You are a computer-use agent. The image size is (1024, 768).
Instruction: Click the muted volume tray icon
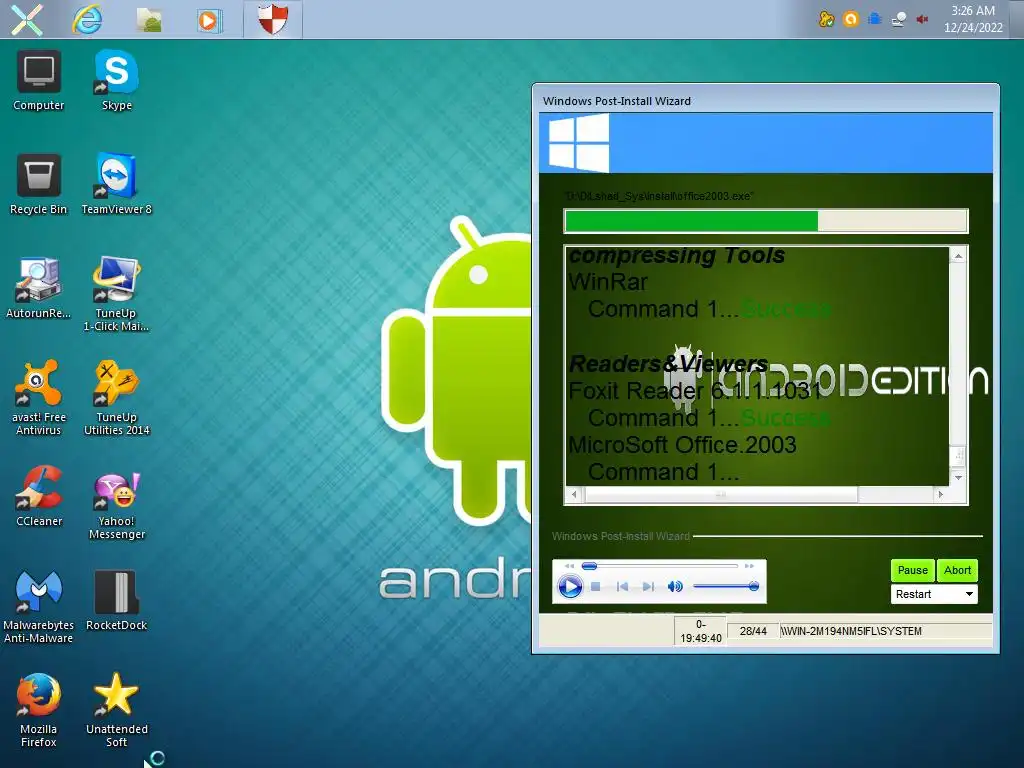pos(922,20)
